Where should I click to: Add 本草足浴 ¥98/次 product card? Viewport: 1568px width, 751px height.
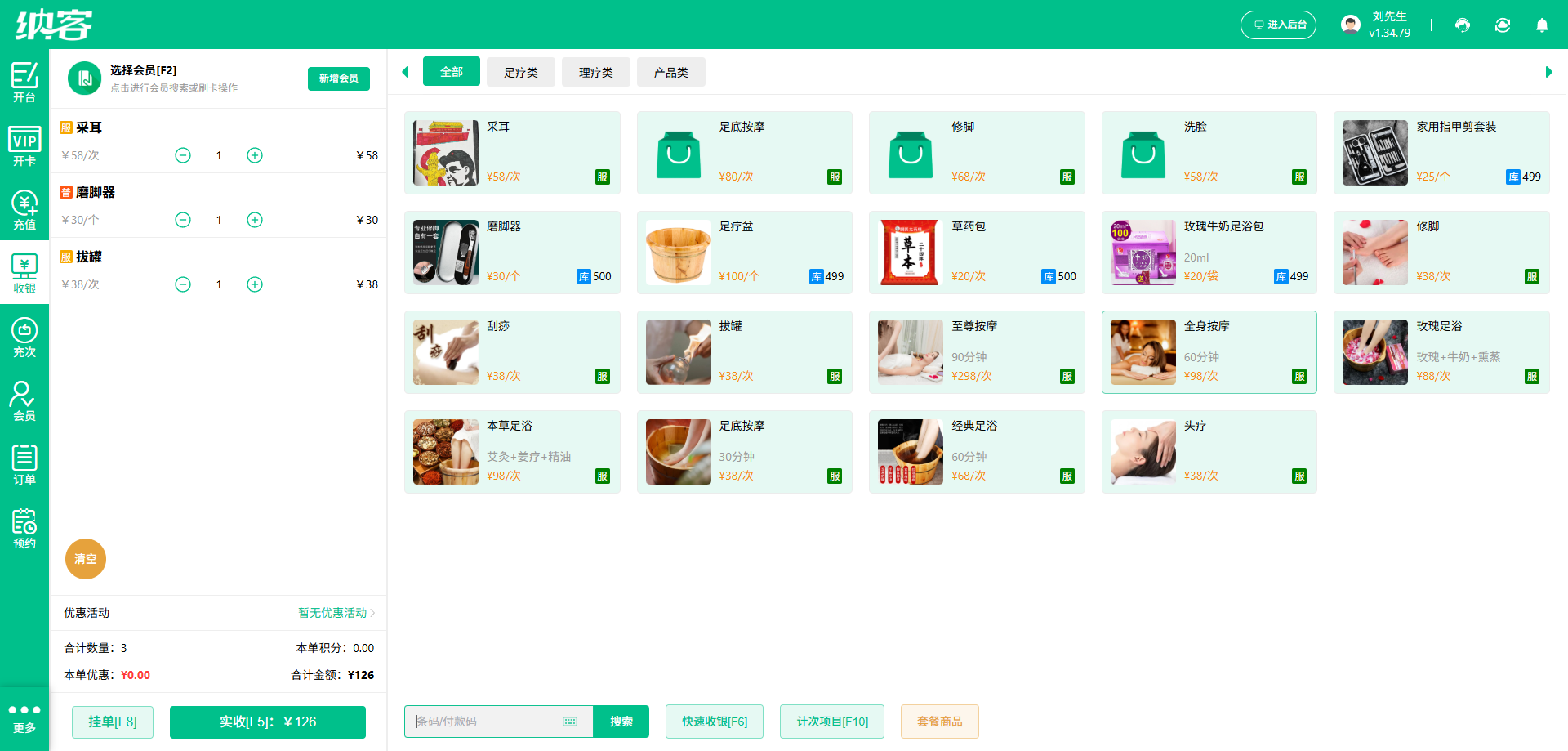click(512, 452)
